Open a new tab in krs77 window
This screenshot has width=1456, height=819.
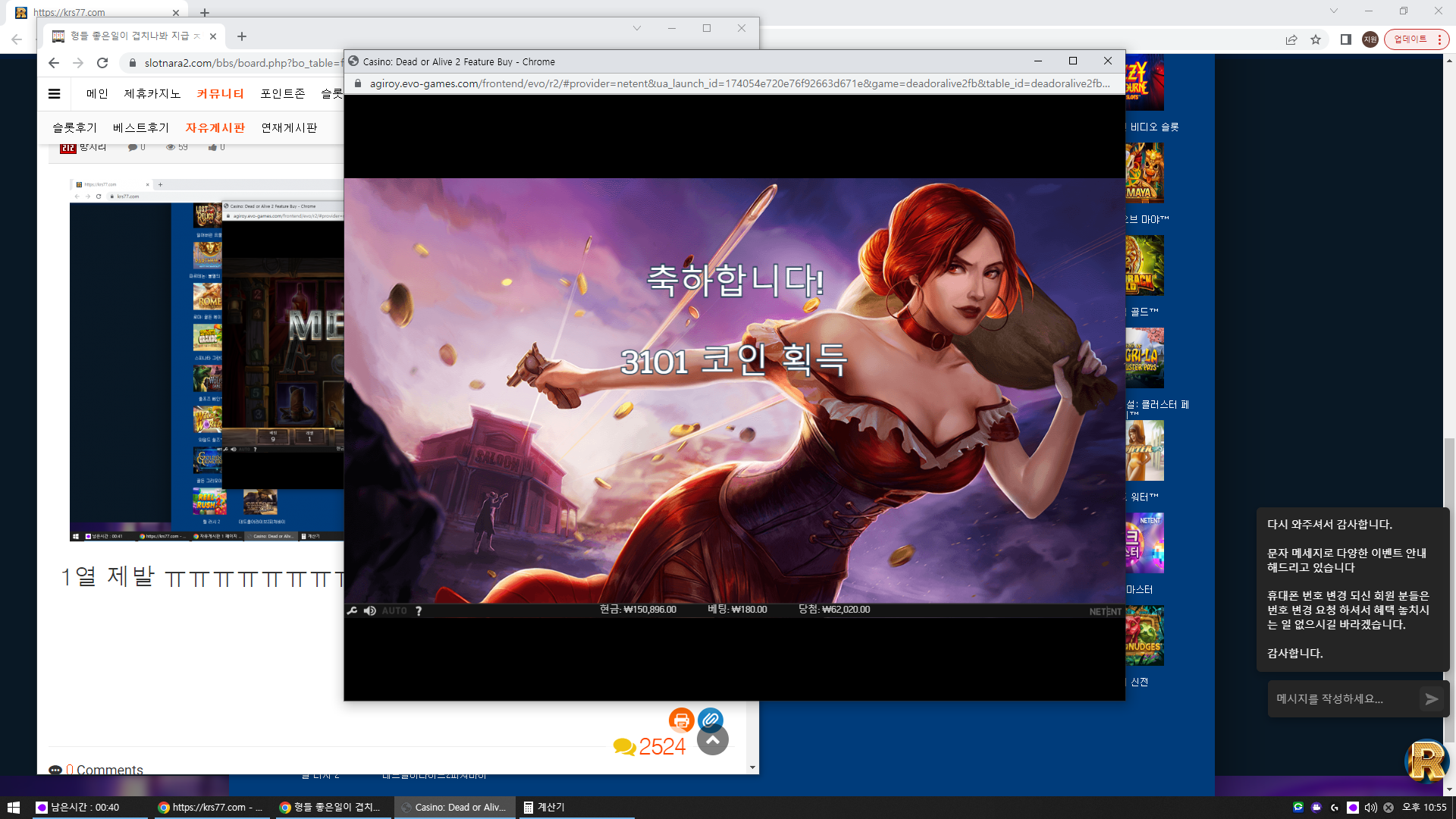[x=205, y=12]
